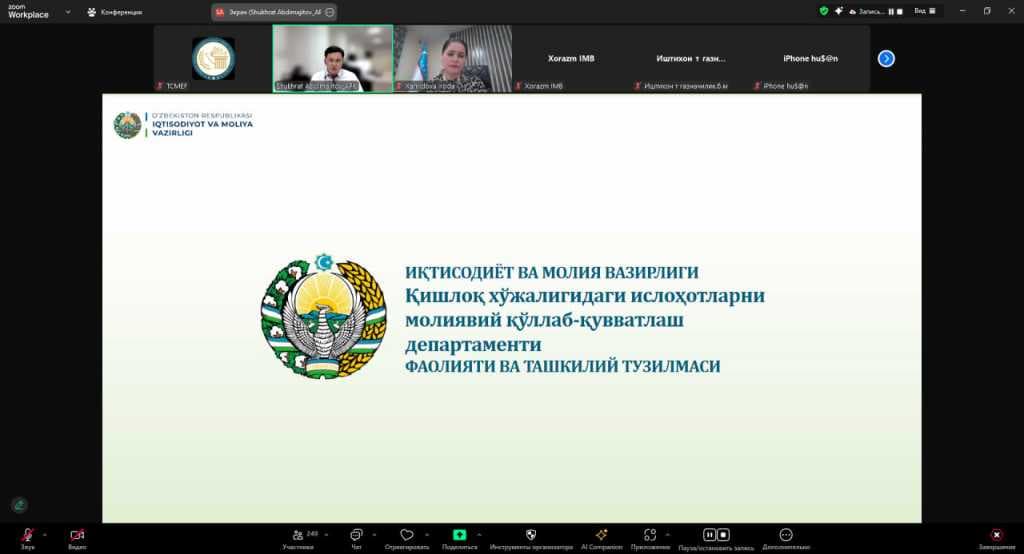Open share options arrow beside Поделиться
Viewport: 1024px width, 554px height.
pos(479,534)
